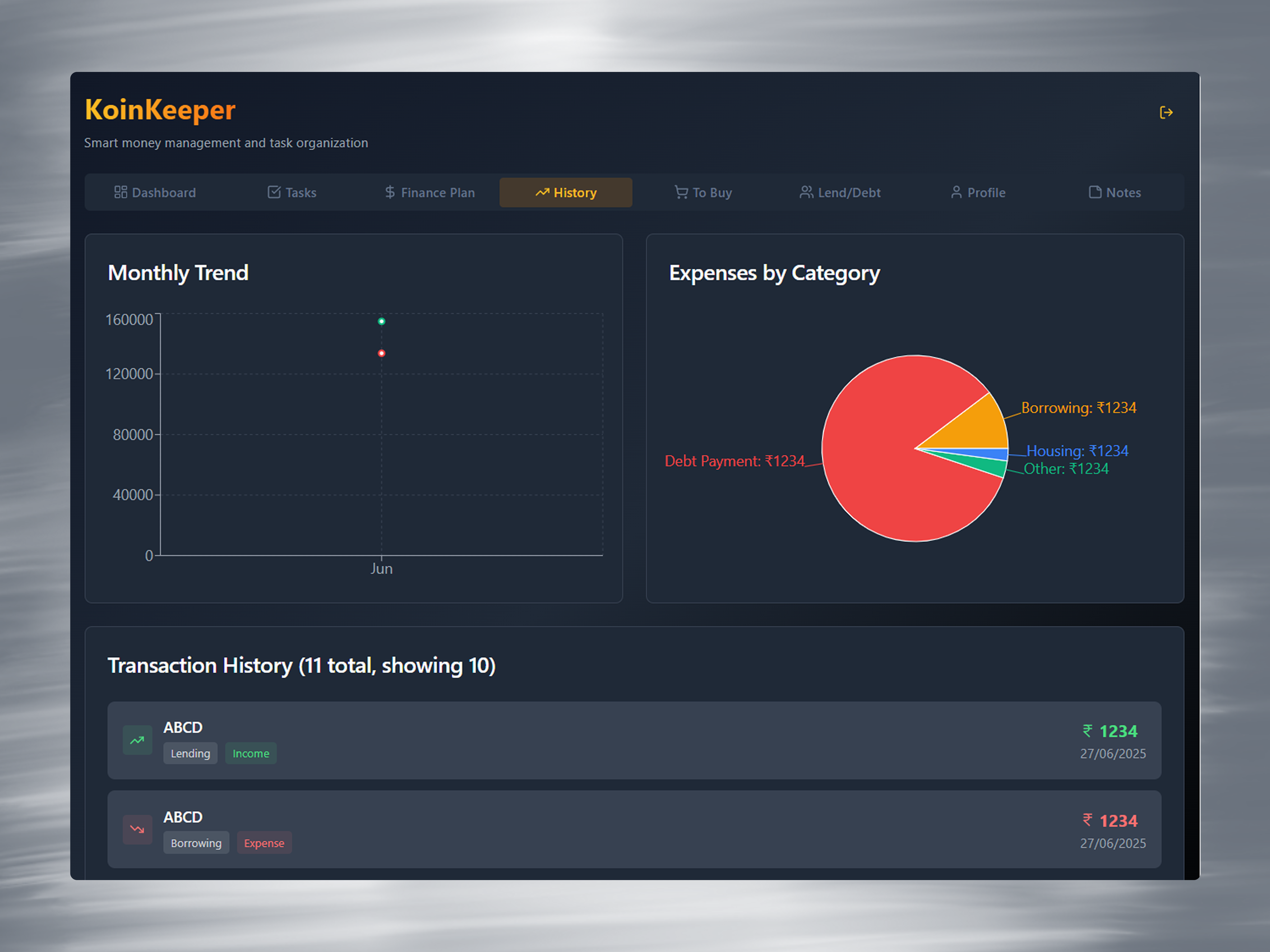
Task: Click the people icon for Lend/Debt
Action: (x=806, y=192)
